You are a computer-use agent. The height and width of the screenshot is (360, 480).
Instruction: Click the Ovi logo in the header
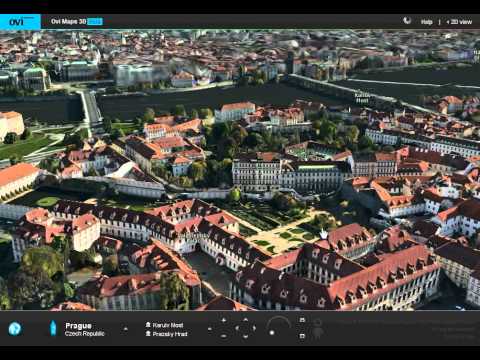pyautogui.click(x=20, y=22)
